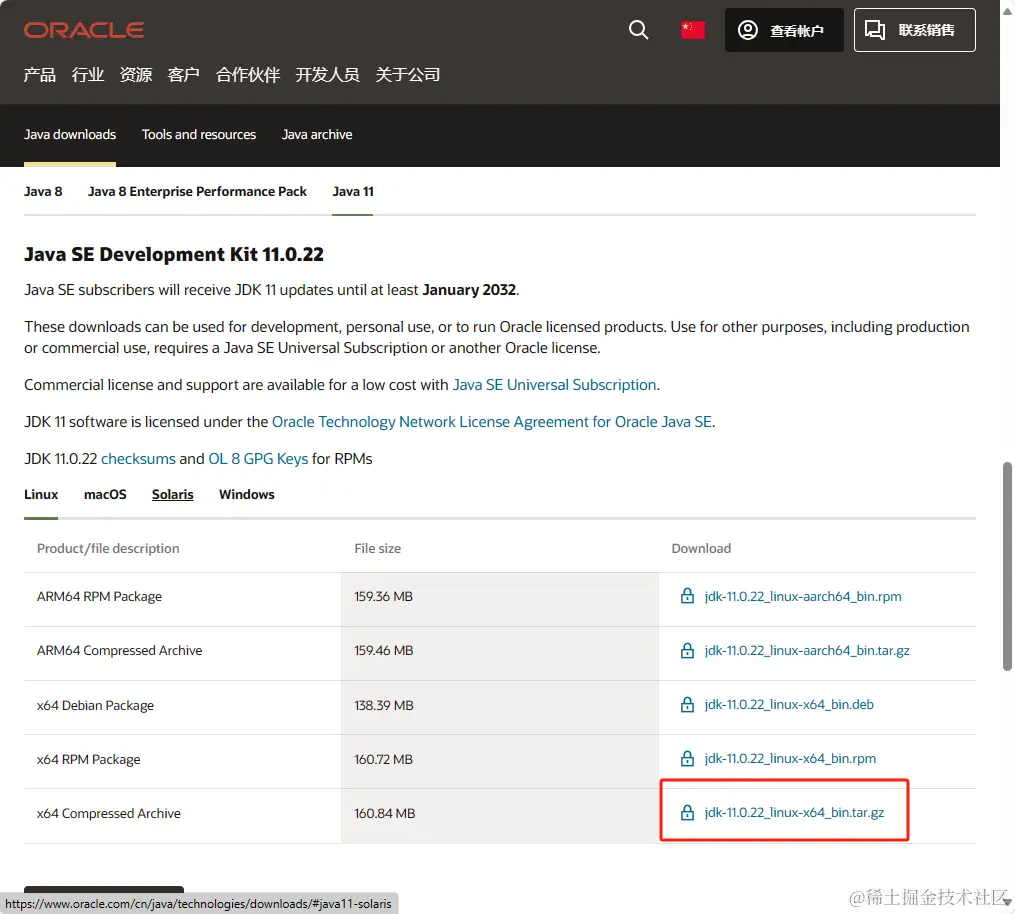The height and width of the screenshot is (914, 1015).
Task: Select Java 8 Enterprise Performance Pack tab
Action: pos(197,192)
